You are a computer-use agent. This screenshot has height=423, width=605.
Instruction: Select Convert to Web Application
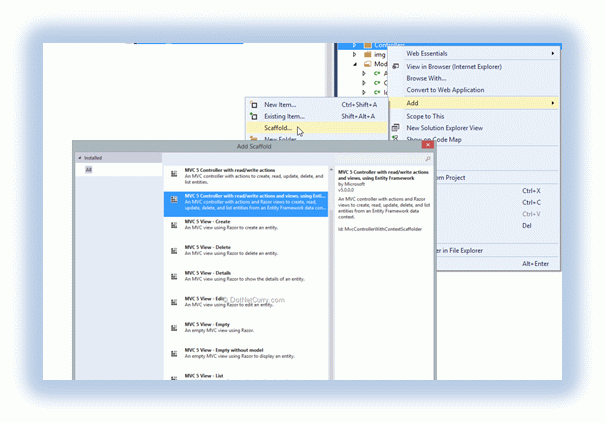[474, 90]
